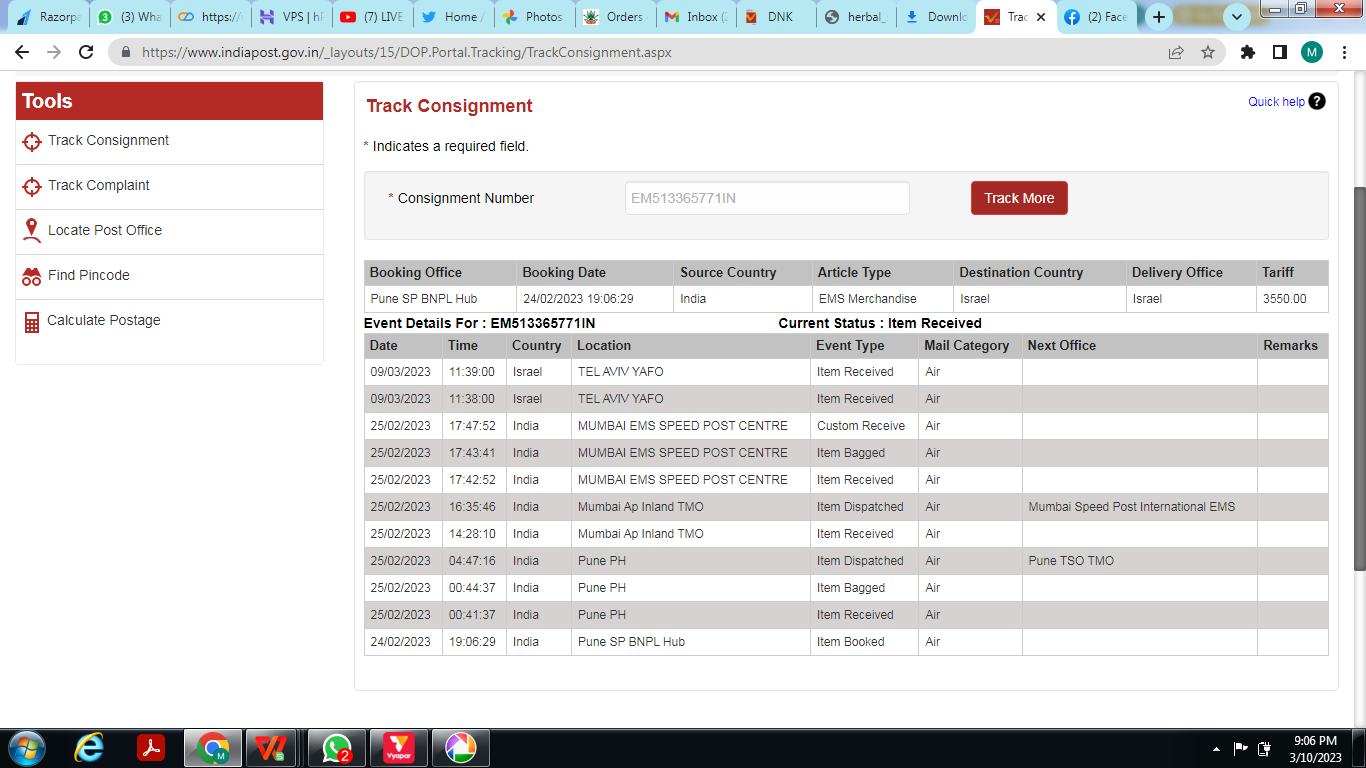Open the Track Consignment sidebar link
This screenshot has width=1366, height=768.
tap(109, 140)
